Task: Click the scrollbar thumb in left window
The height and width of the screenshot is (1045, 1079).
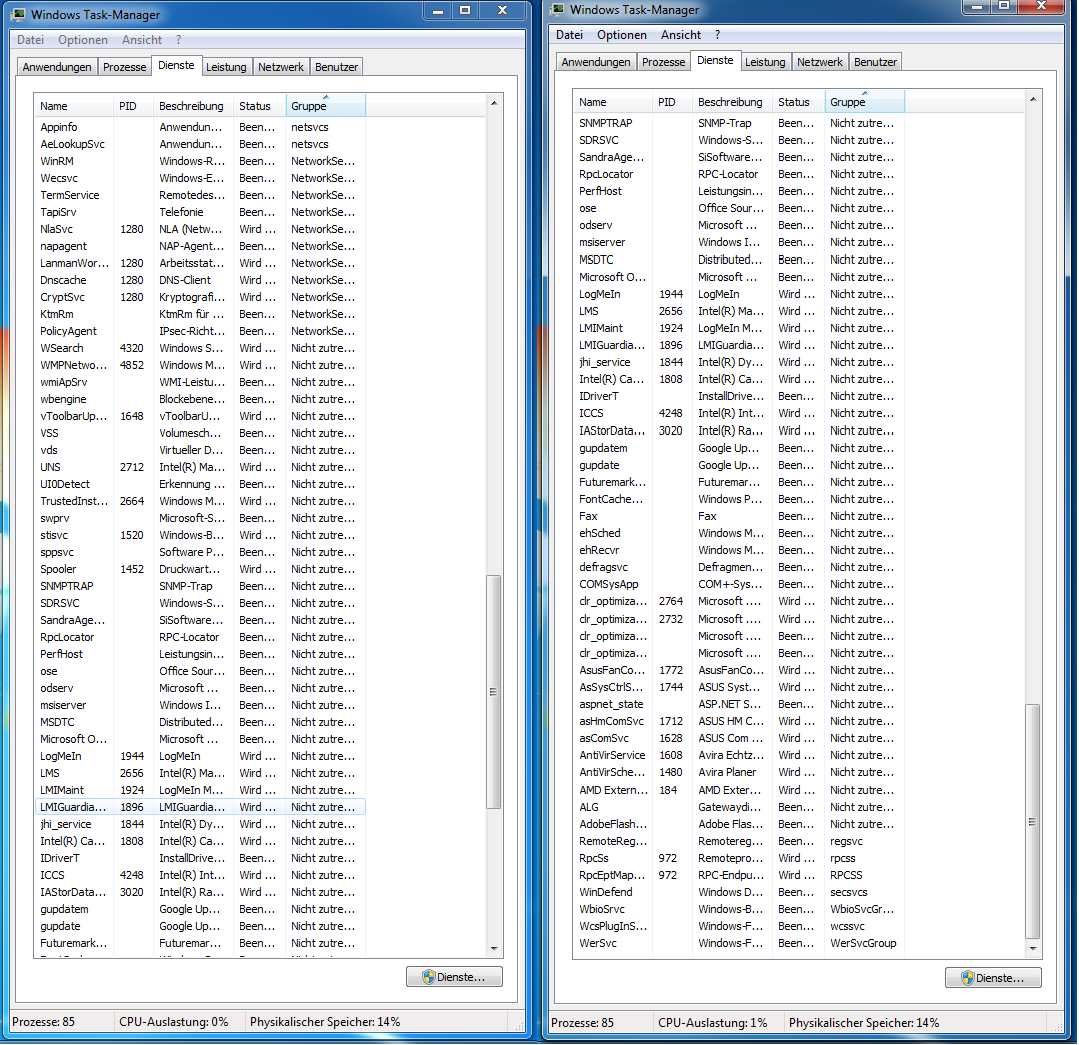Action: (494, 692)
